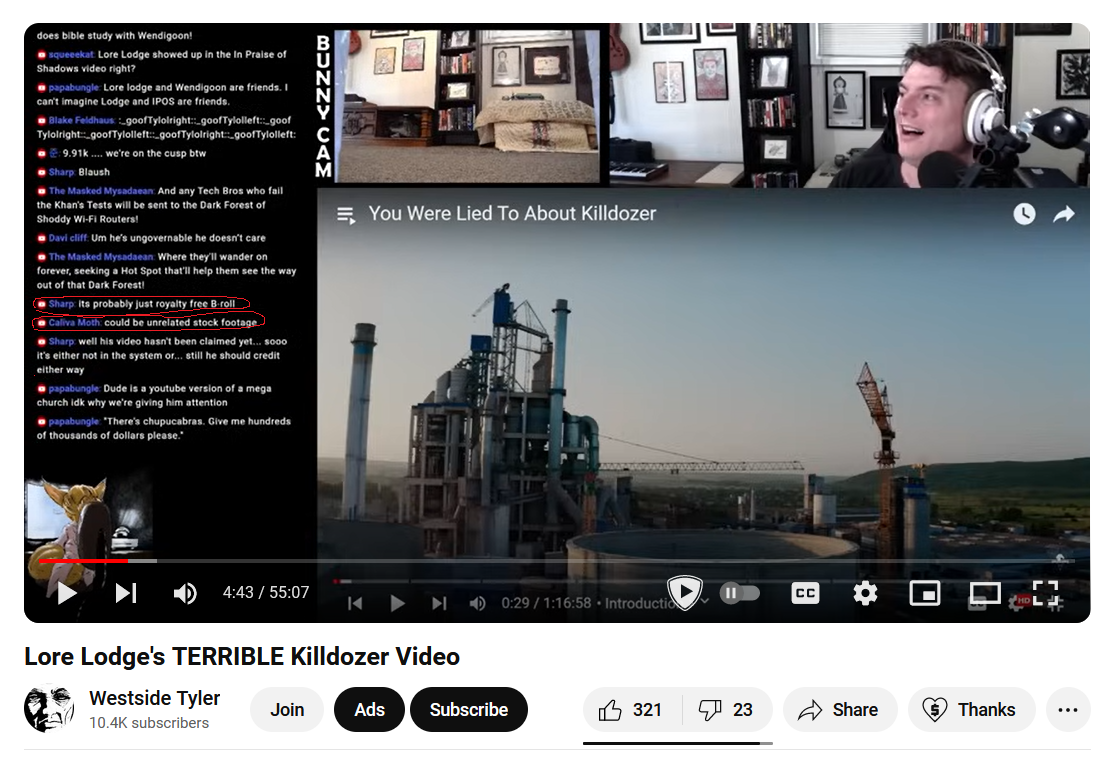Click the shield play icon in the player
The image size is (1117, 763).
(685, 592)
